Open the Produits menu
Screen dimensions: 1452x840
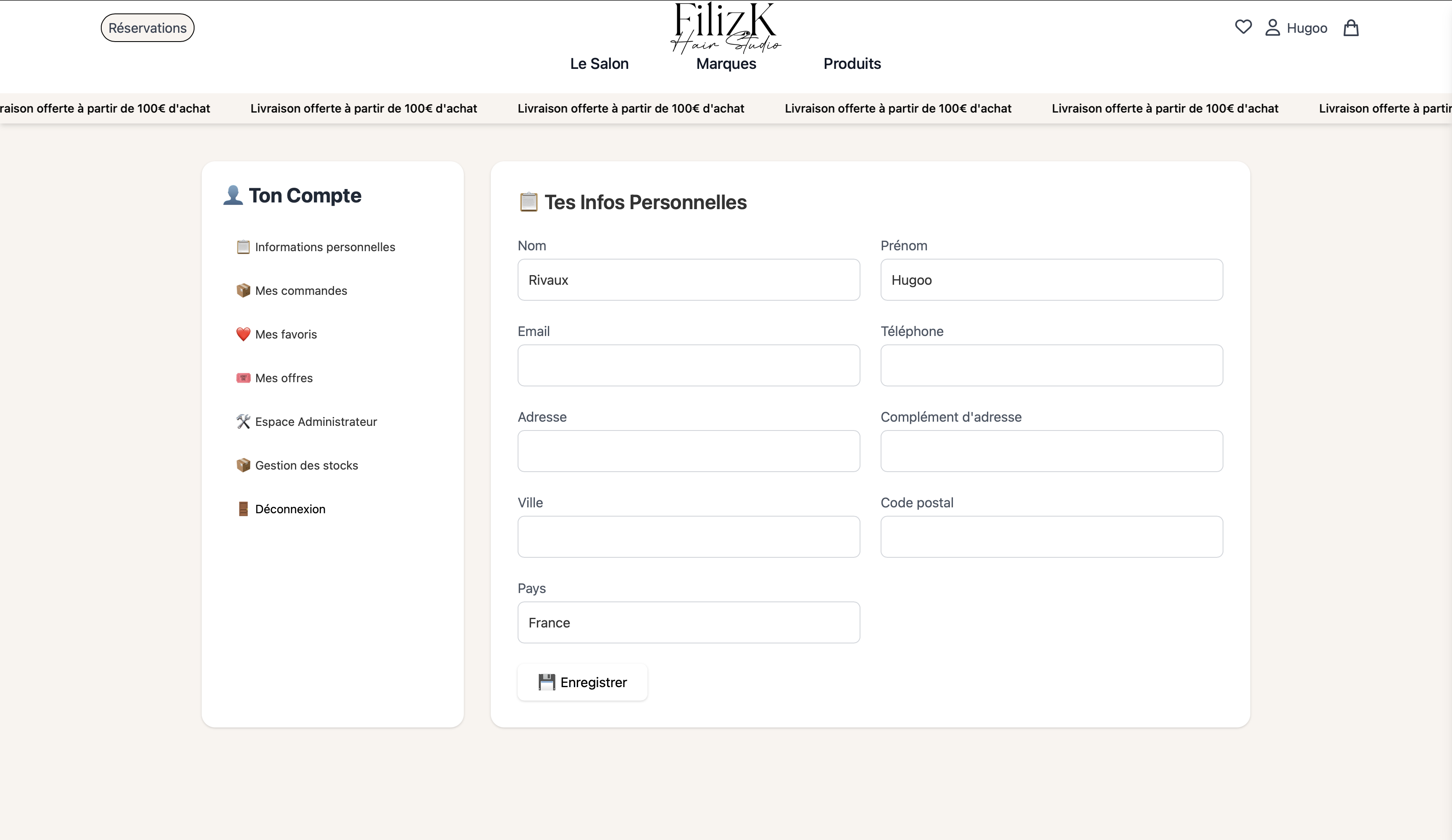point(852,63)
